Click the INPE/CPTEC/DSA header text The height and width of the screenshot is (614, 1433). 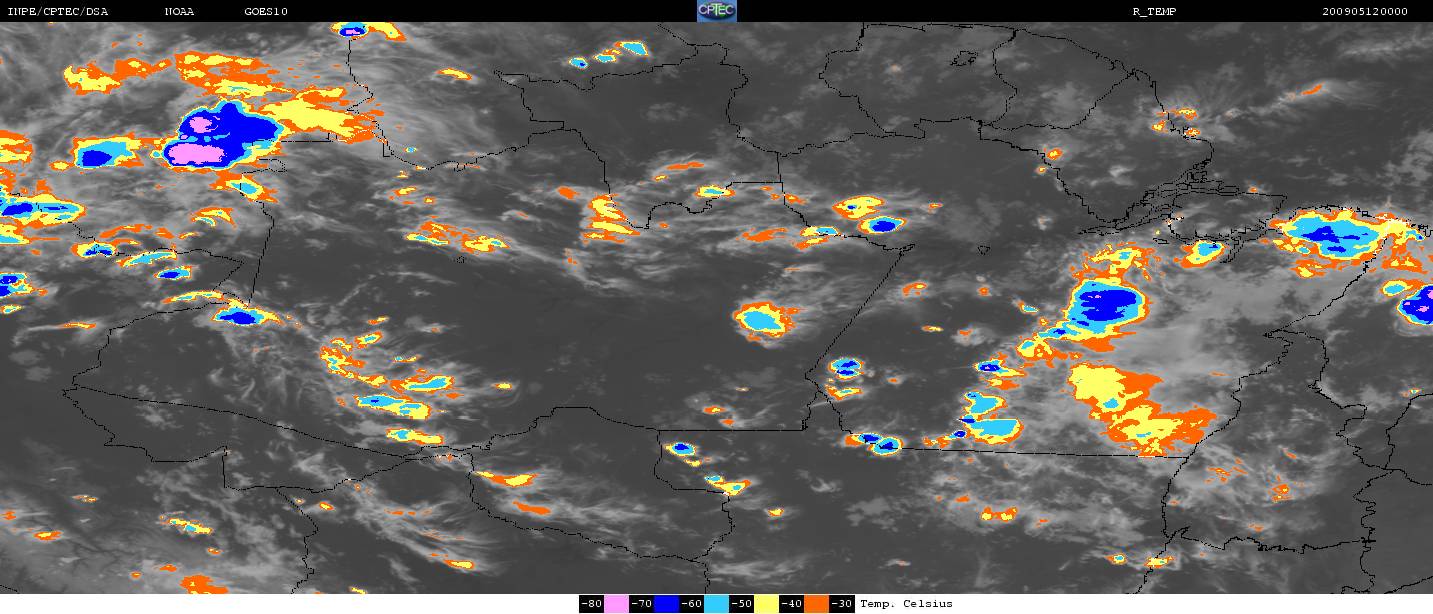[x=57, y=12]
